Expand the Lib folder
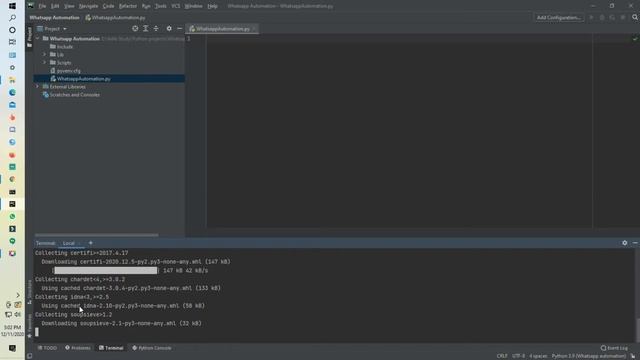Image resolution: width=640 pixels, height=360 pixels. pyautogui.click(x=44, y=54)
